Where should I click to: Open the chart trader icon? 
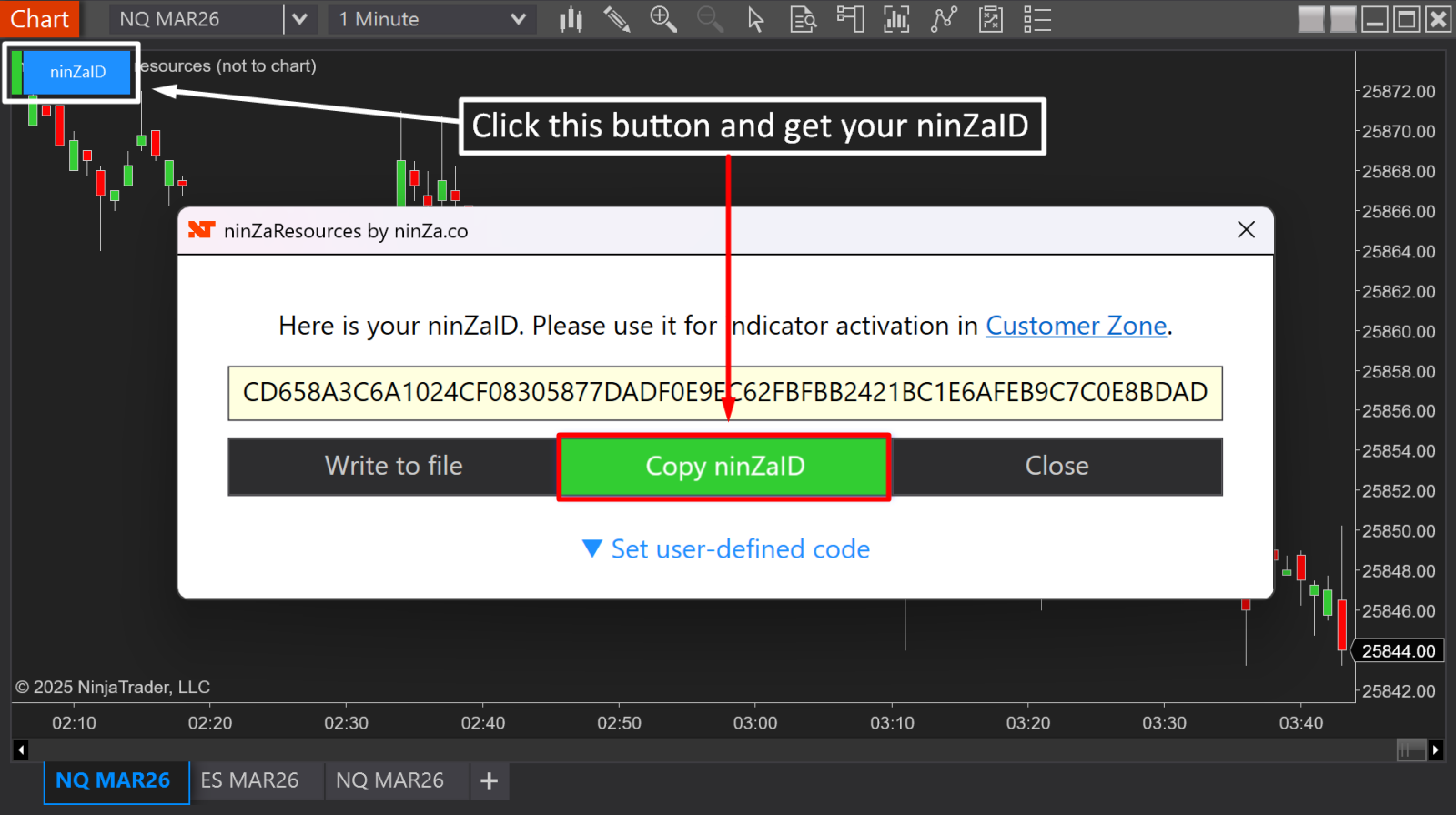[x=850, y=19]
